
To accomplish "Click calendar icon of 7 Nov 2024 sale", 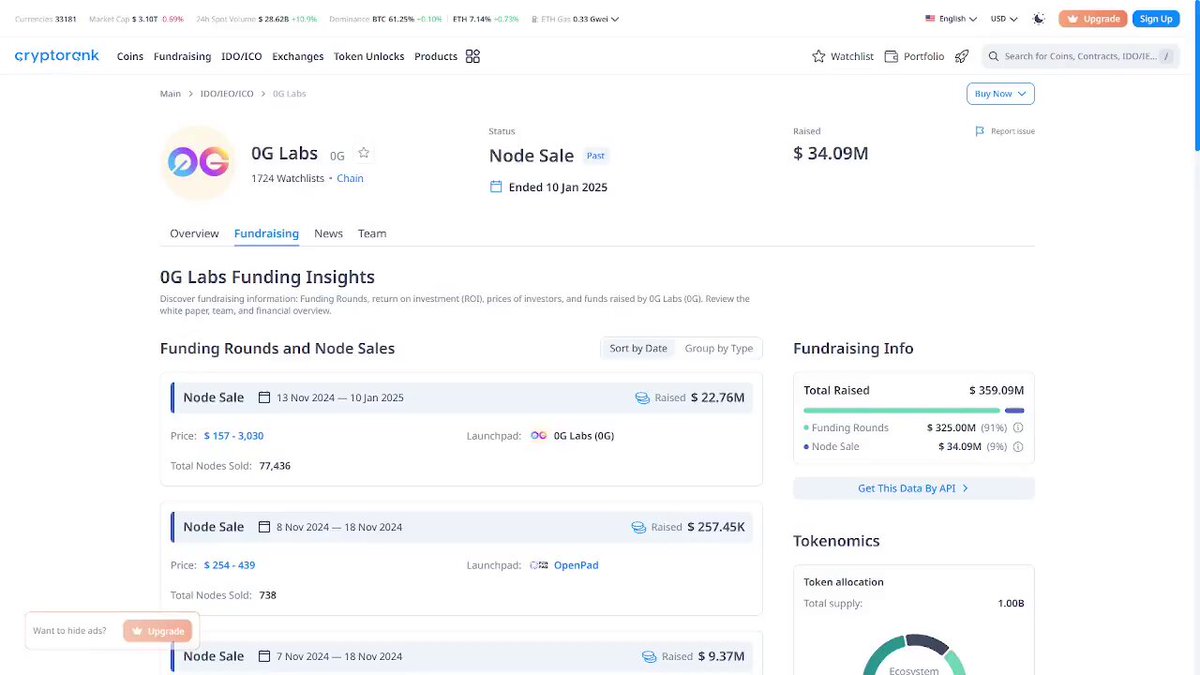I will [265, 656].
